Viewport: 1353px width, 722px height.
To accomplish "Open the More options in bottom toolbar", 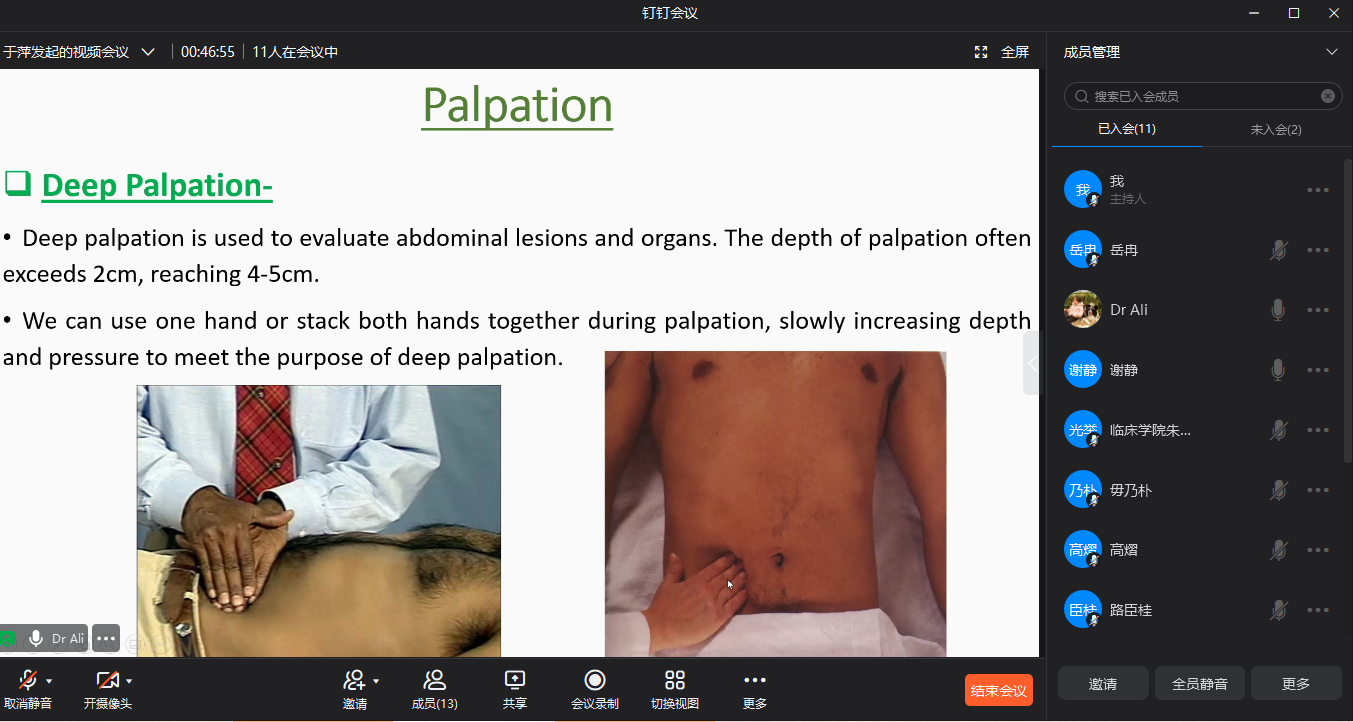I will (755, 681).
